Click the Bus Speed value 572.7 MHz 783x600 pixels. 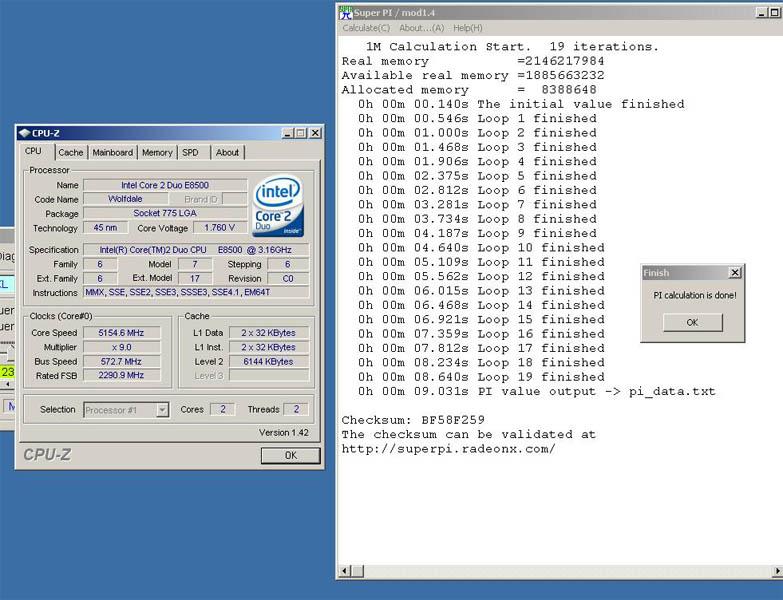tap(121, 361)
